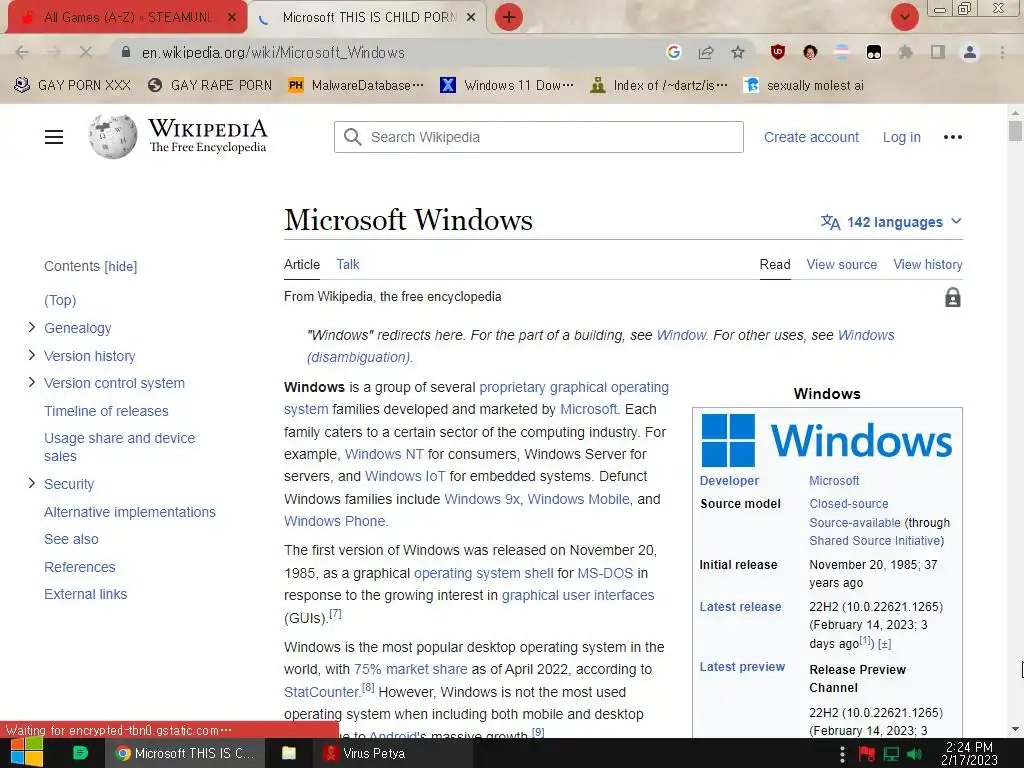Click the [±] edit link in Latest release
The width and height of the screenshot is (1024, 768).
pos(884,644)
